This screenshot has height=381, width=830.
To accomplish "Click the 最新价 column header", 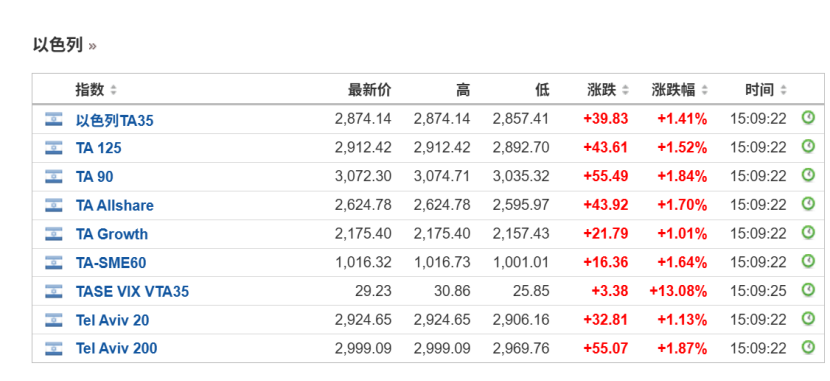I will point(369,90).
